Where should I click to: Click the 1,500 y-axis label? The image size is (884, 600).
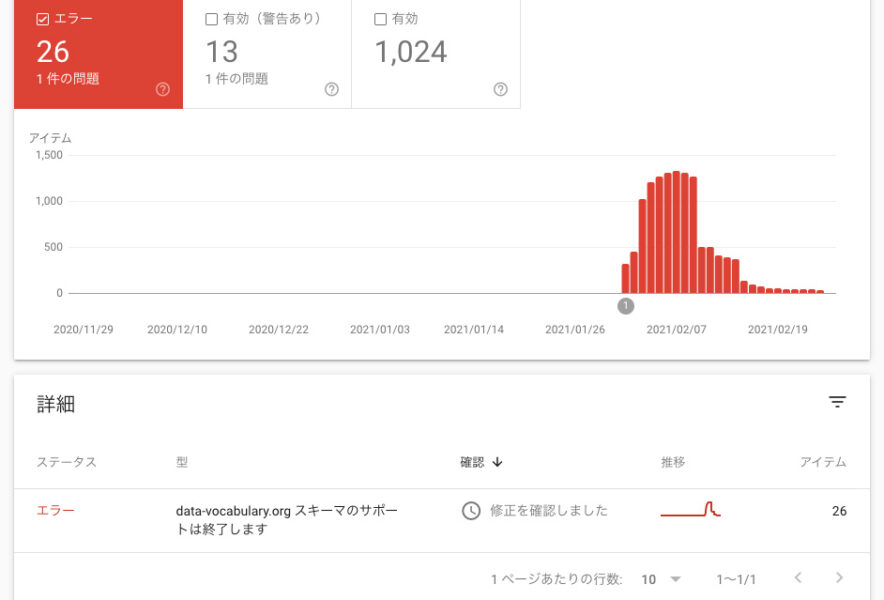49,155
